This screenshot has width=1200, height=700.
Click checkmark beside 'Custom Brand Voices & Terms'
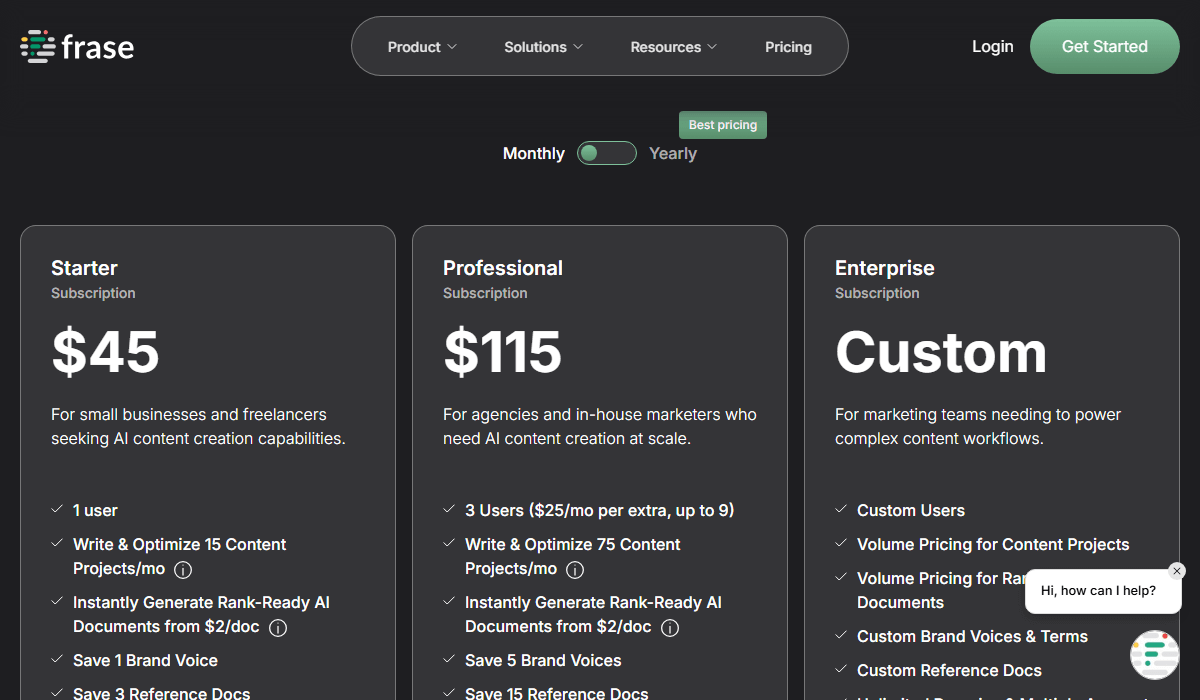(x=841, y=635)
